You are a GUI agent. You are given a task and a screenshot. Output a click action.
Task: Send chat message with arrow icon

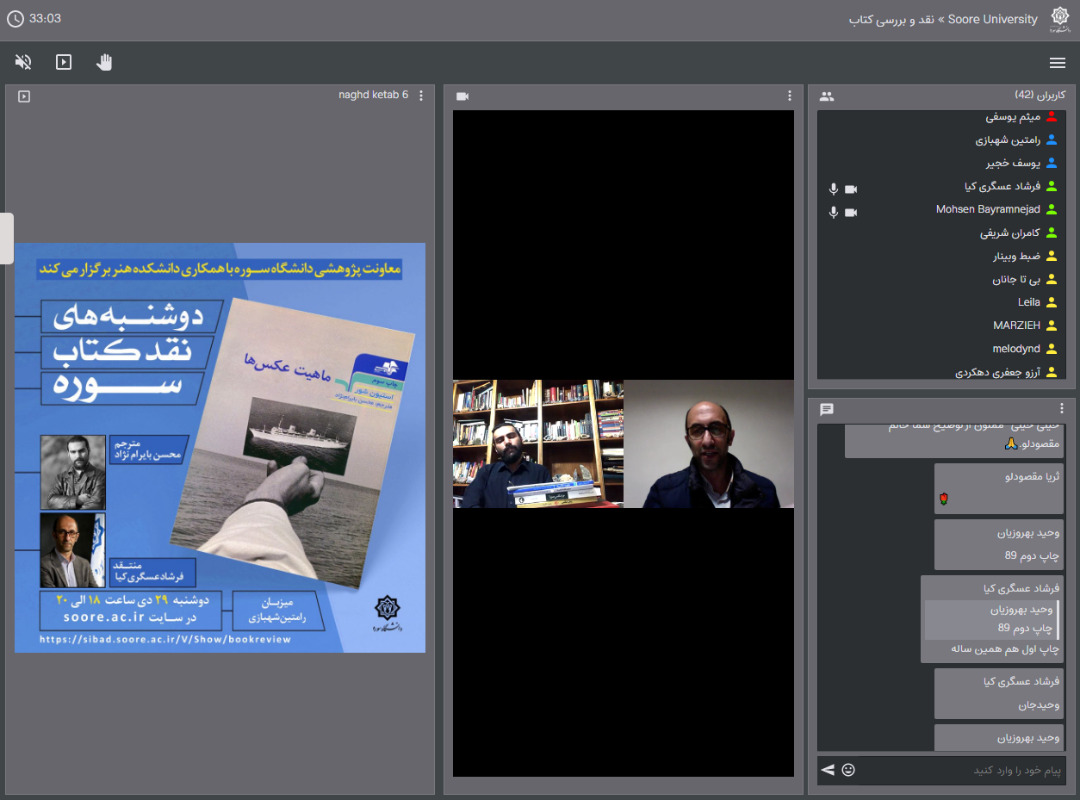pyautogui.click(x=828, y=770)
